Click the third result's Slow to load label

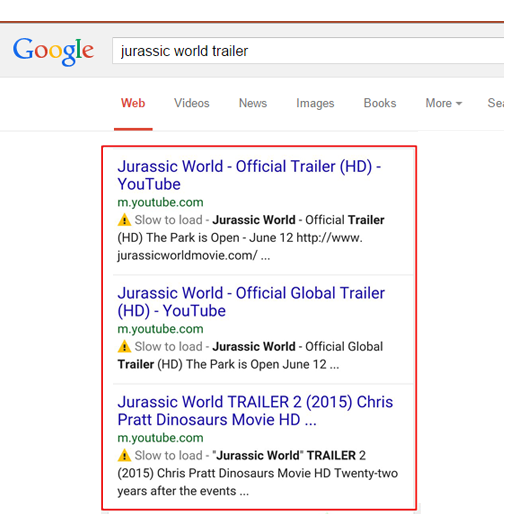pyautogui.click(x=168, y=455)
